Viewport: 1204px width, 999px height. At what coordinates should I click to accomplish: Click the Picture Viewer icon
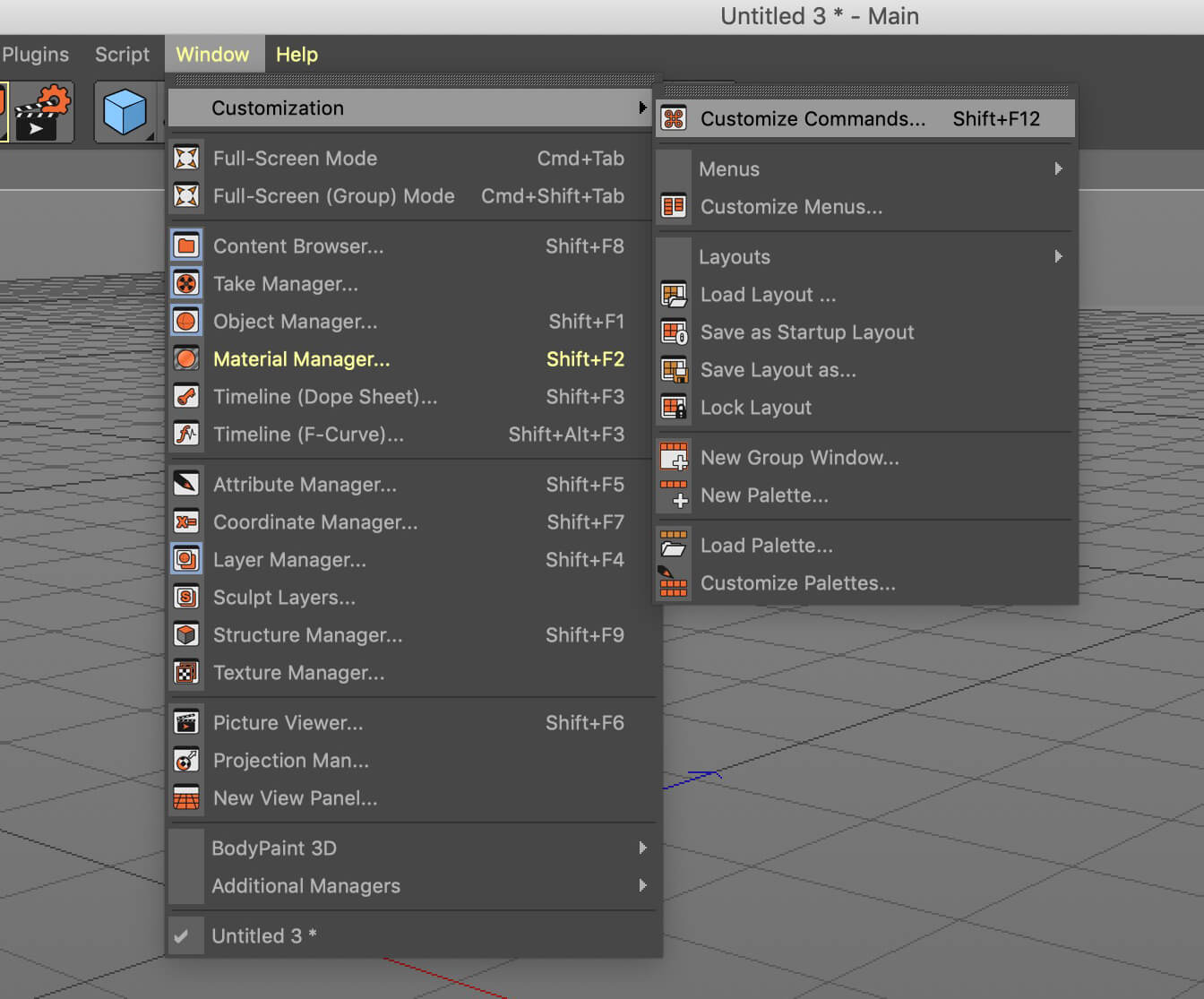[x=186, y=723]
